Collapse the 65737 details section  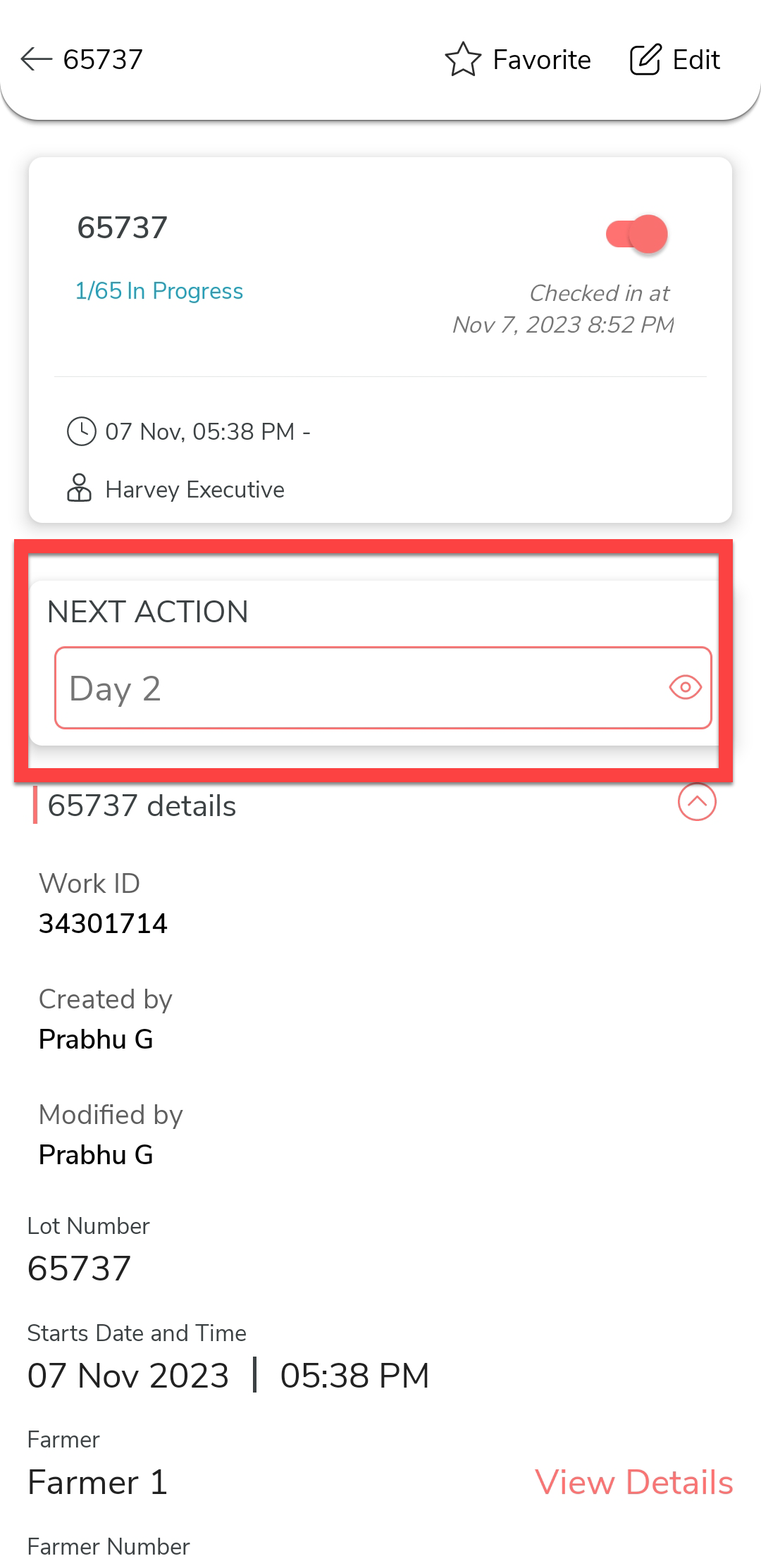[697, 803]
